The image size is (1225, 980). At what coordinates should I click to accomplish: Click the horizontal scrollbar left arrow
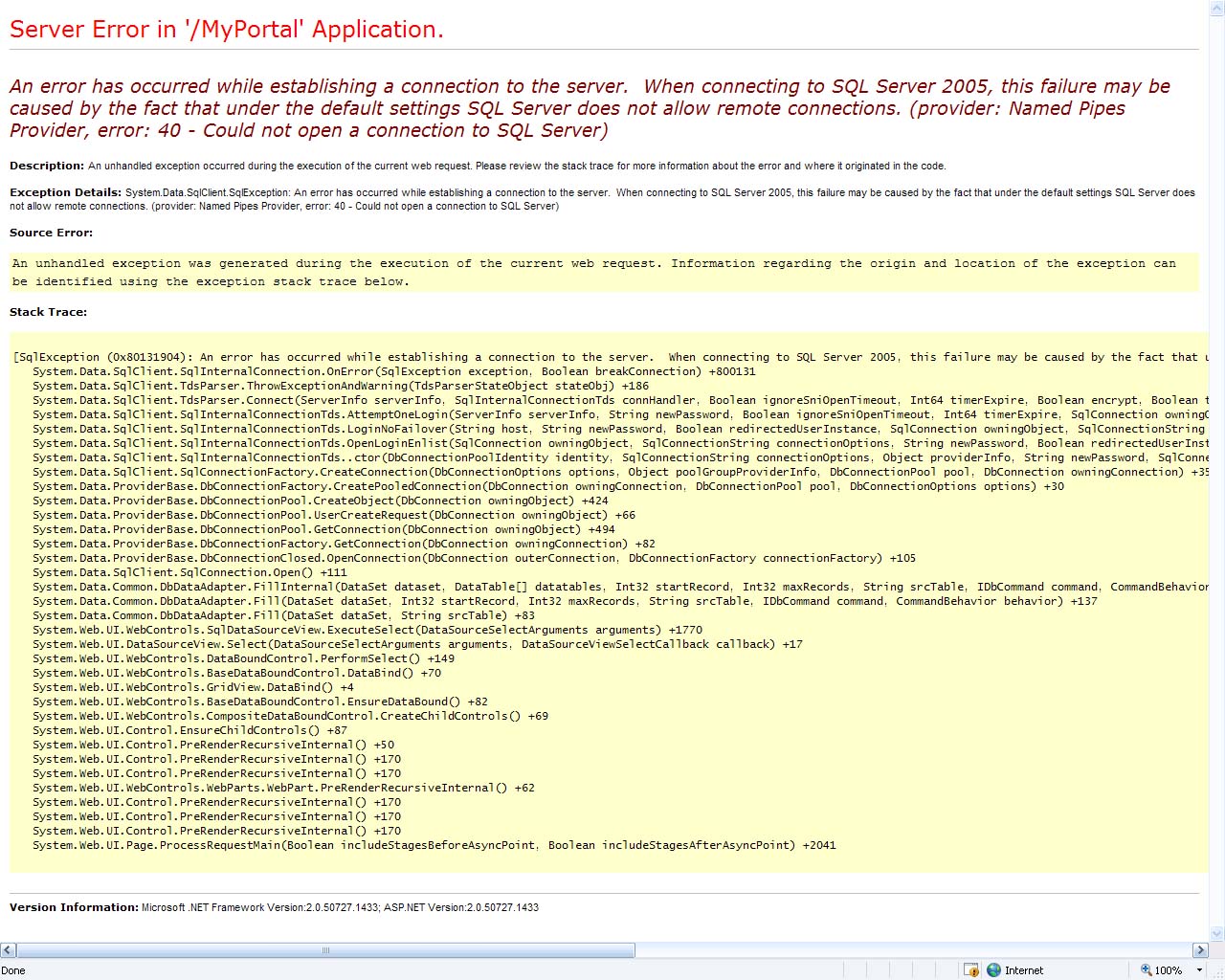point(8,950)
